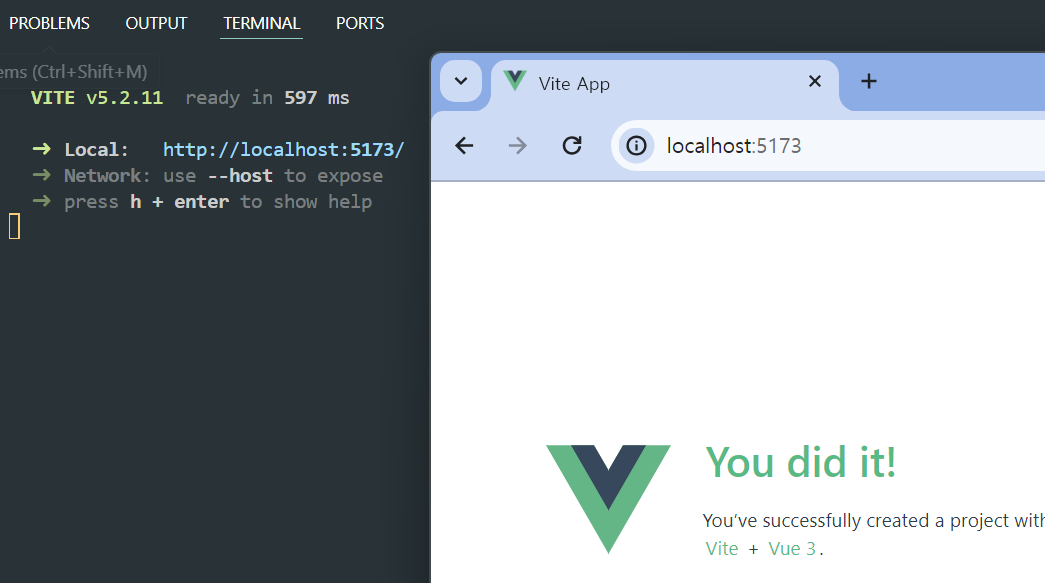
Task: Click the large Vue logo on the page
Action: coord(608,498)
